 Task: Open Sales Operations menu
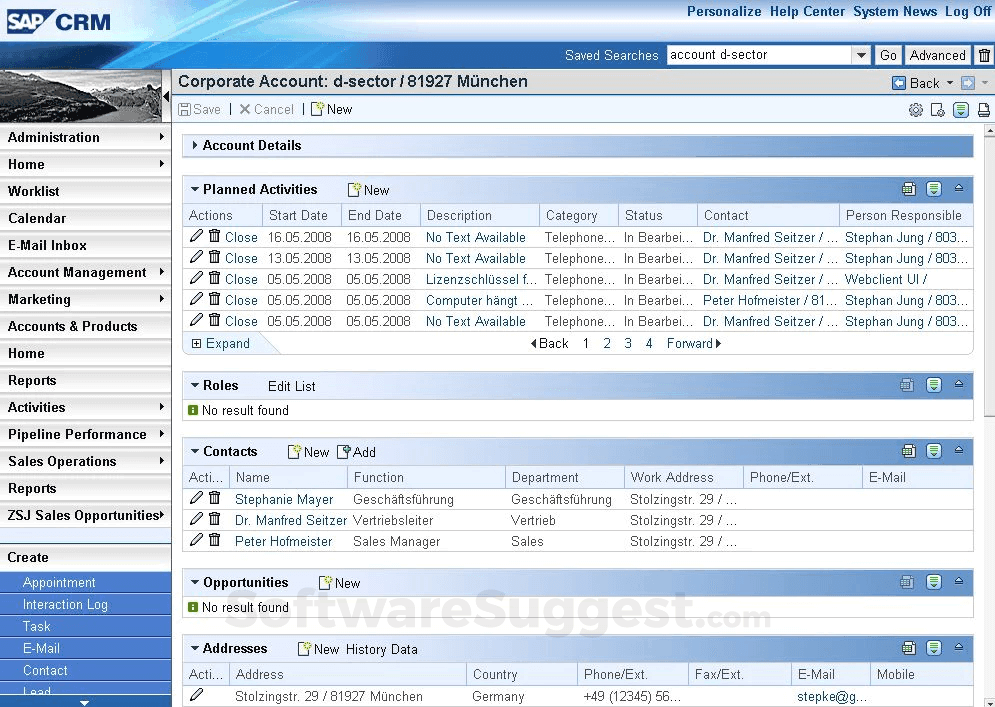click(85, 461)
